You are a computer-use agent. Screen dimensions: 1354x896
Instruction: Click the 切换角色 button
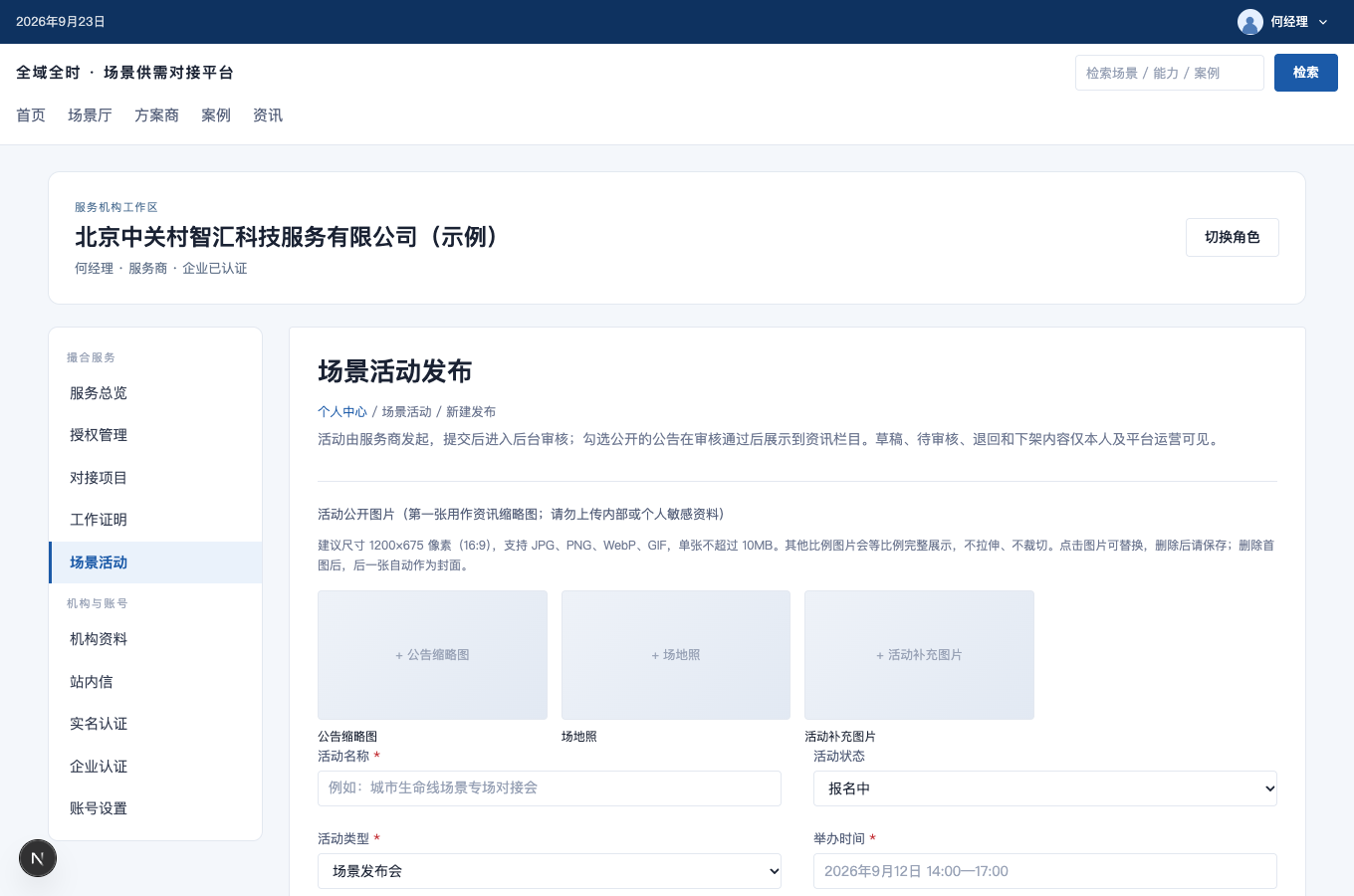1233,238
